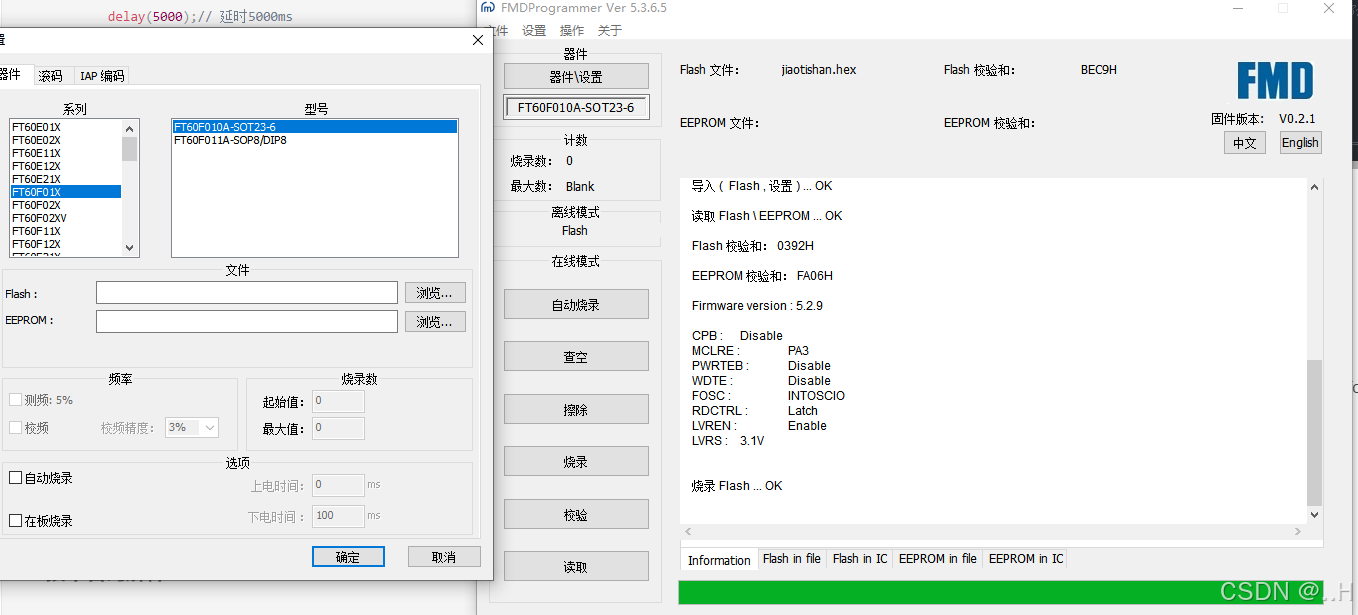The width and height of the screenshot is (1358, 615).
Task: Minimize the FMDProgrammer window
Action: [1238, 8]
